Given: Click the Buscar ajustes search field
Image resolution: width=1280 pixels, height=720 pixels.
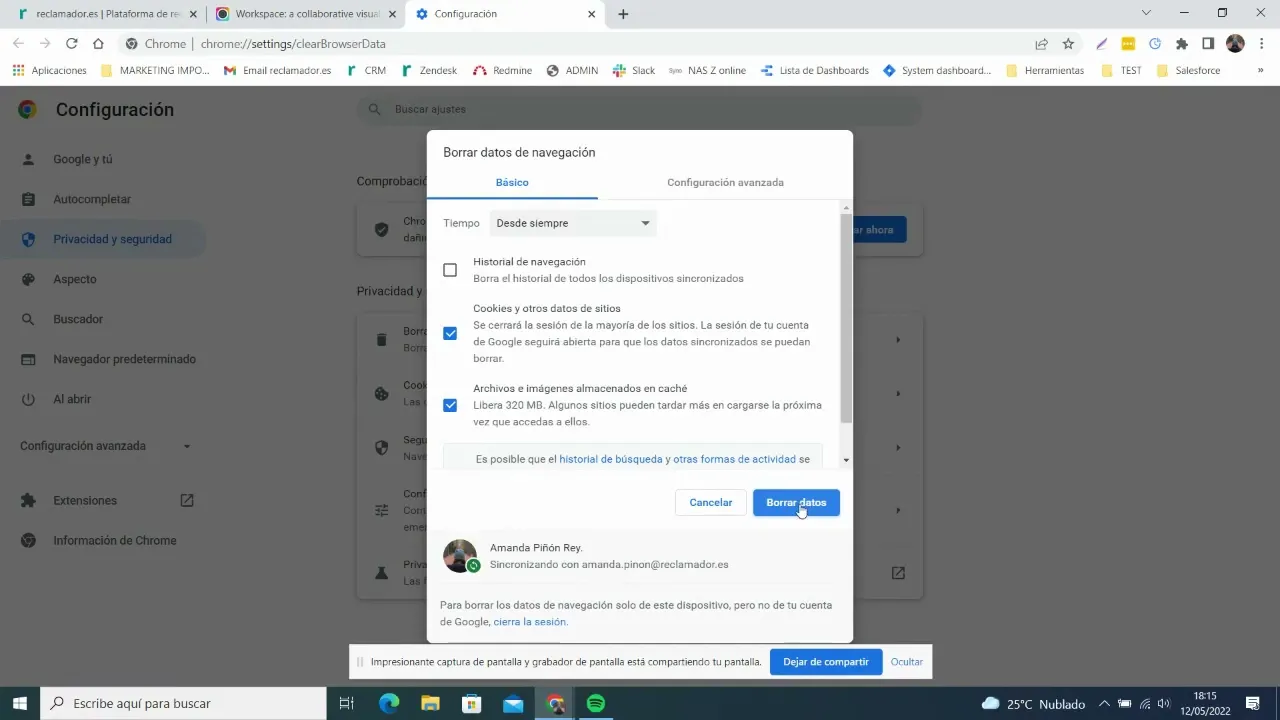Looking at the screenshot, I should click(x=638, y=109).
